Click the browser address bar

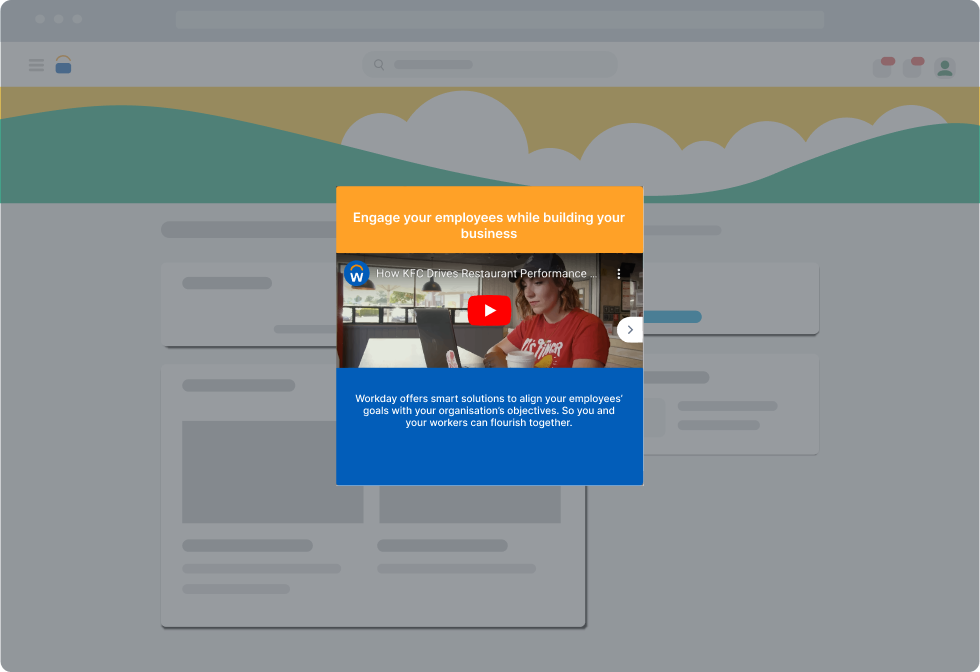[x=500, y=19]
